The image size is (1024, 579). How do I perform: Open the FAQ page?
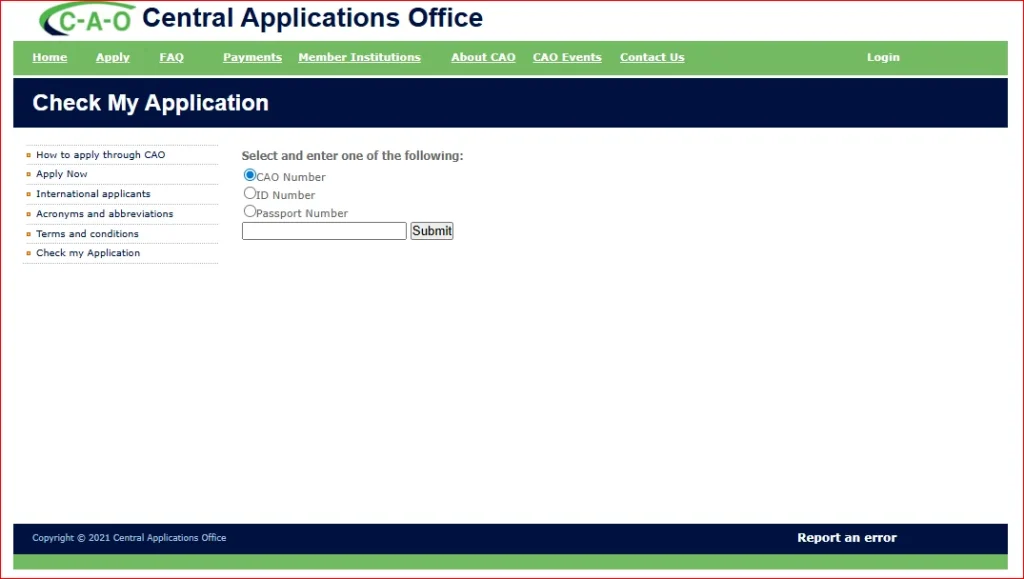(171, 57)
